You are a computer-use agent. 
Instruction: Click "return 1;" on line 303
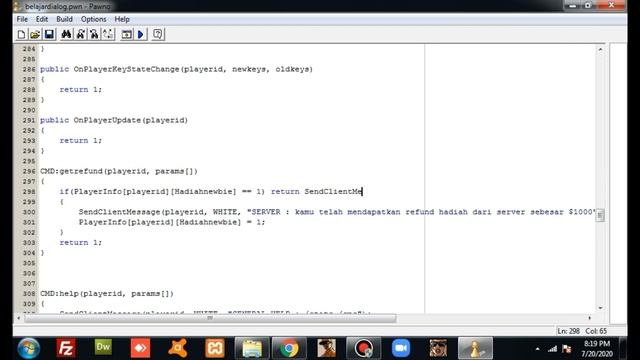point(80,242)
